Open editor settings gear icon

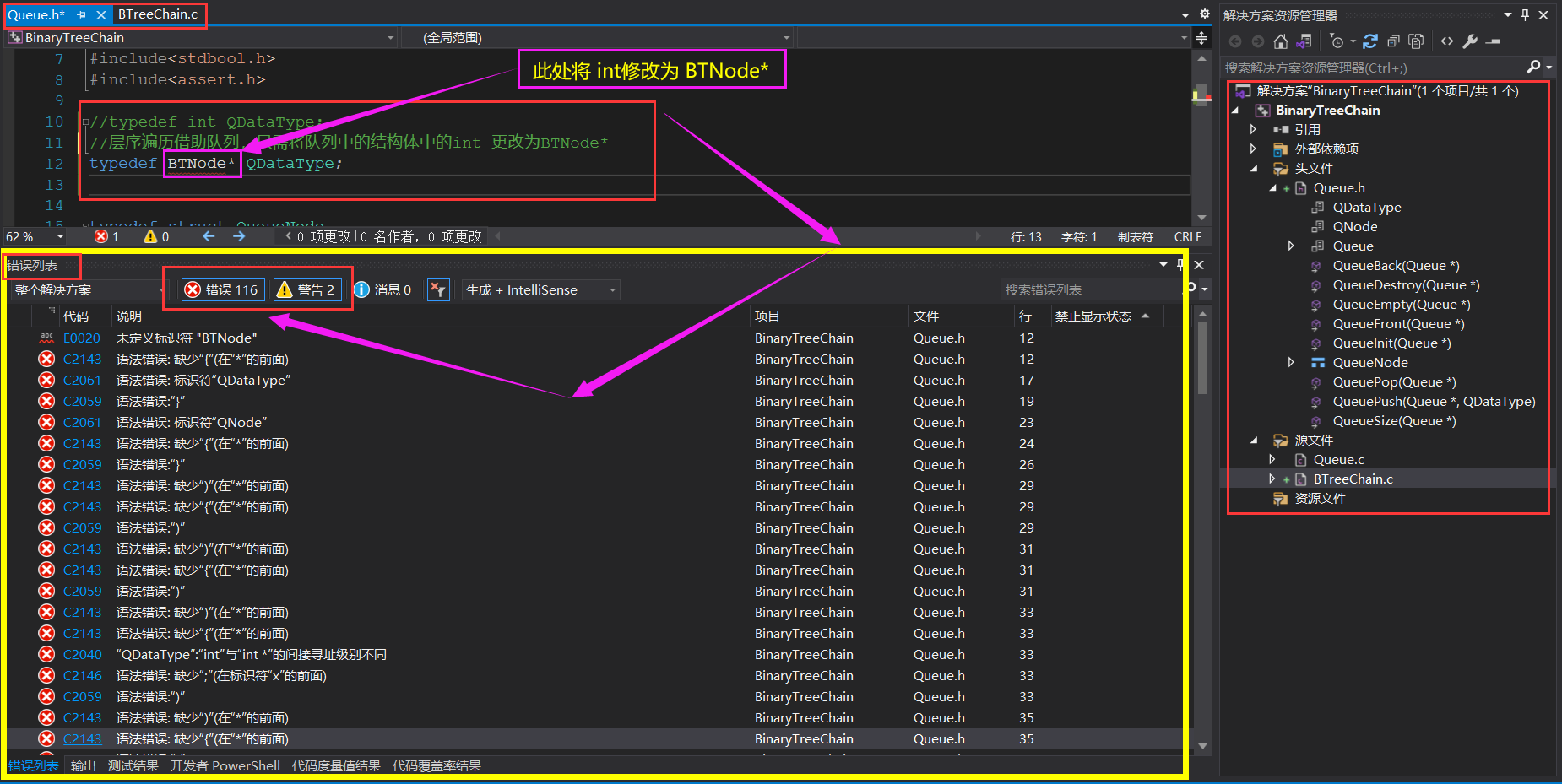1205,14
